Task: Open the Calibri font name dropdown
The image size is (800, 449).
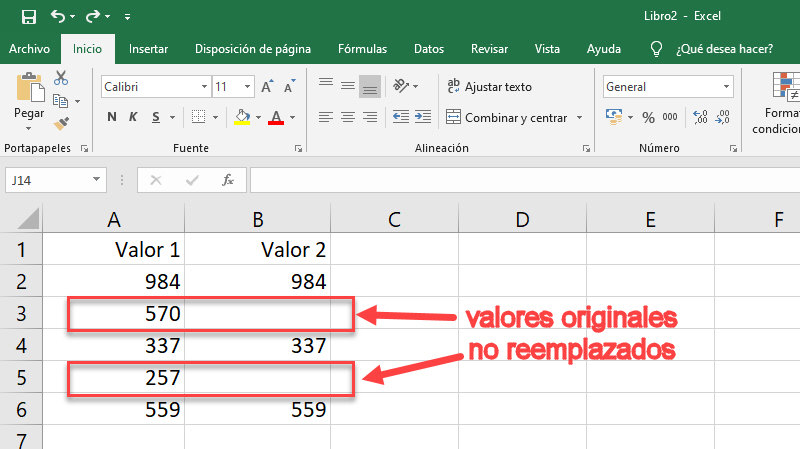Action: click(154, 87)
